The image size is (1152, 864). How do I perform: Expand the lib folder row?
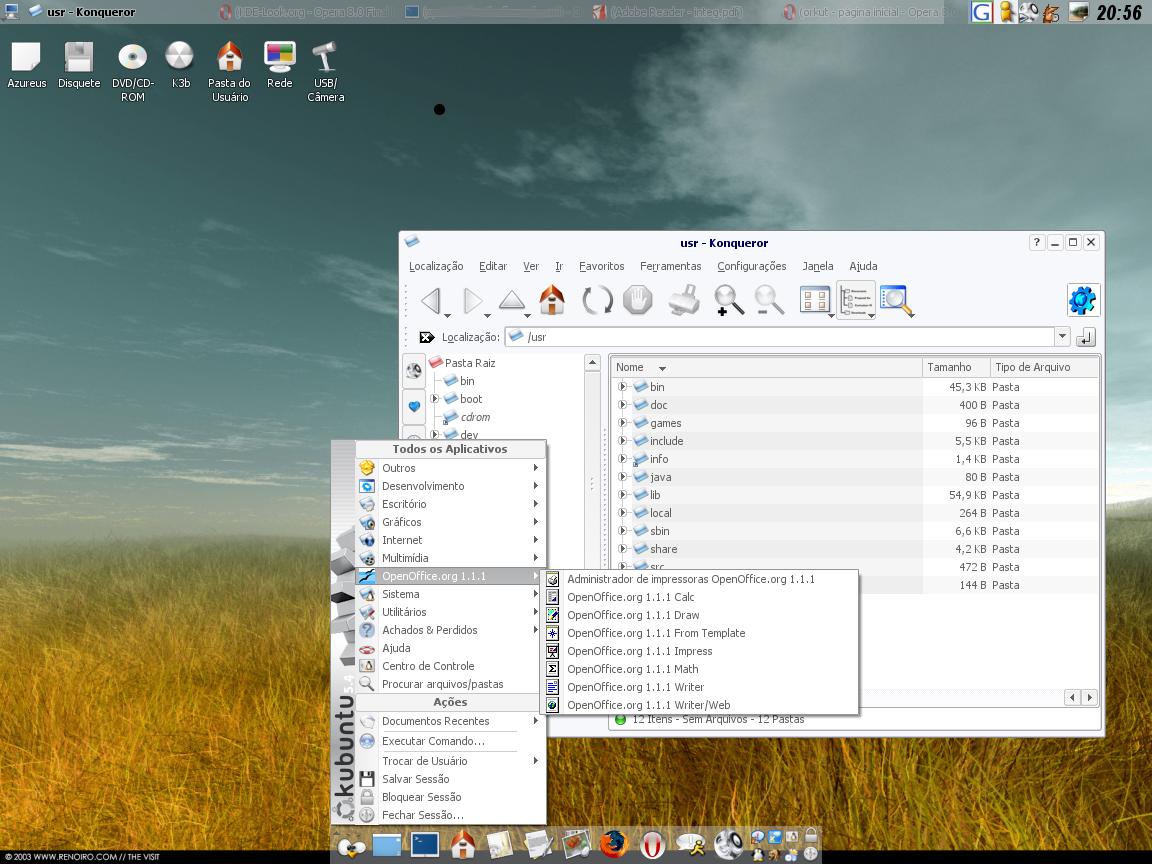[x=622, y=494]
